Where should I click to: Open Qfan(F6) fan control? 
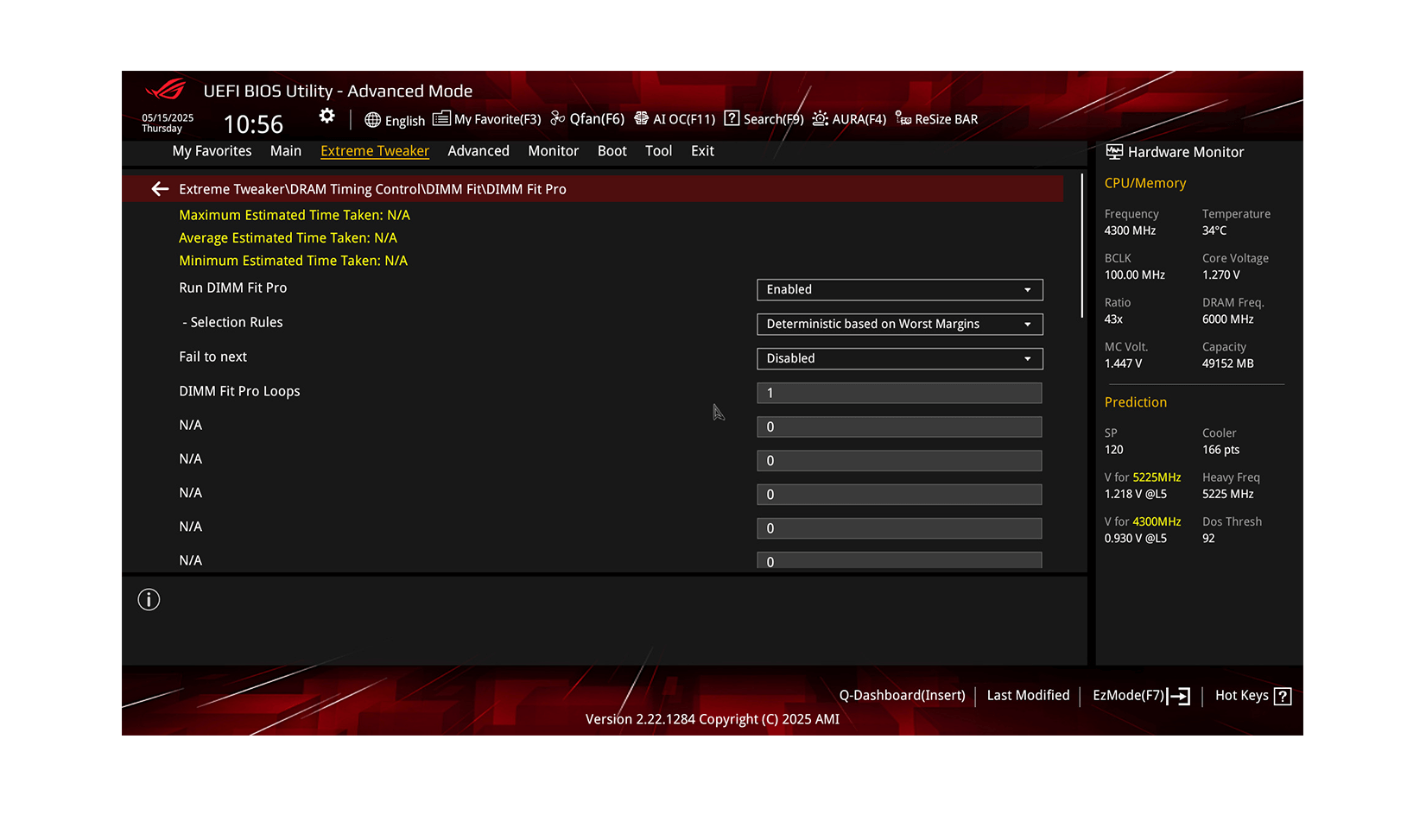coord(587,119)
